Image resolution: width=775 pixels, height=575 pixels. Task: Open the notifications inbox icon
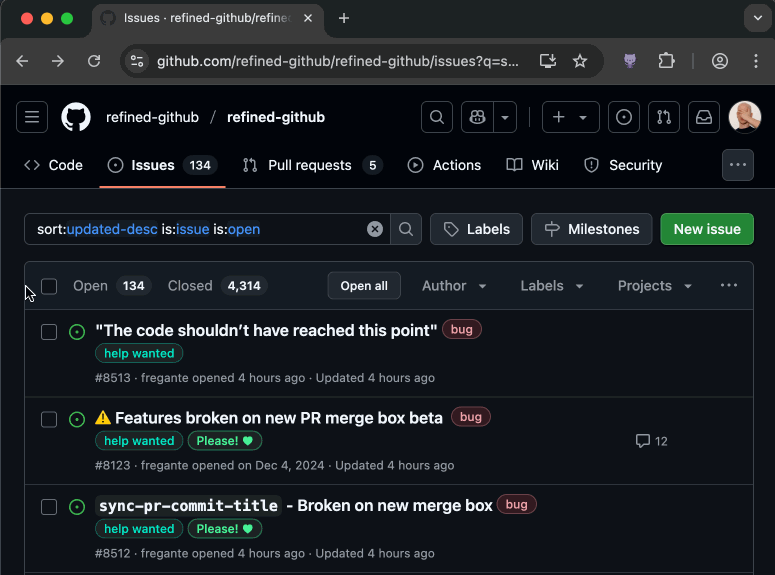click(704, 117)
